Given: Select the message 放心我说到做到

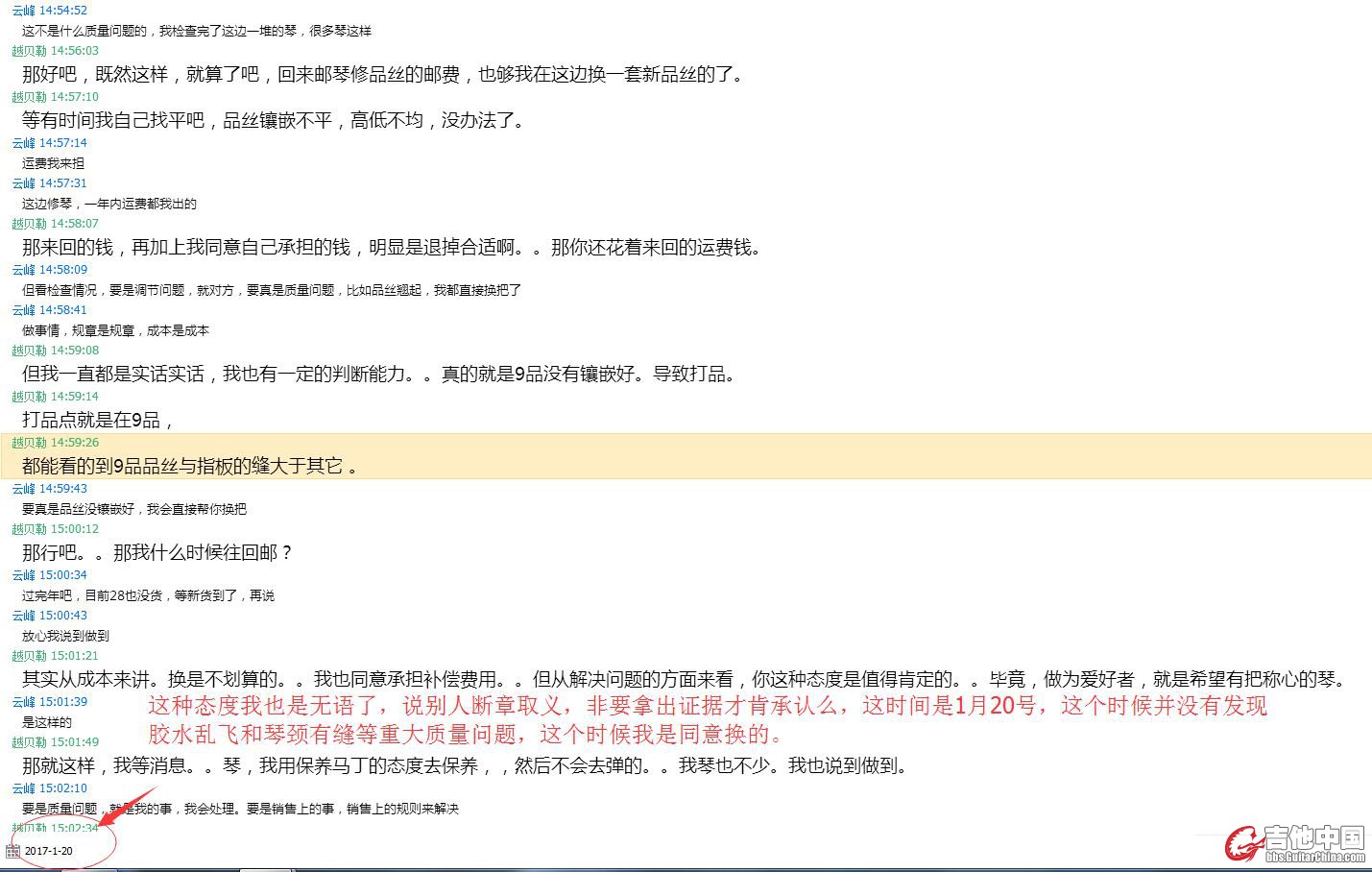Looking at the screenshot, I should 65,636.
